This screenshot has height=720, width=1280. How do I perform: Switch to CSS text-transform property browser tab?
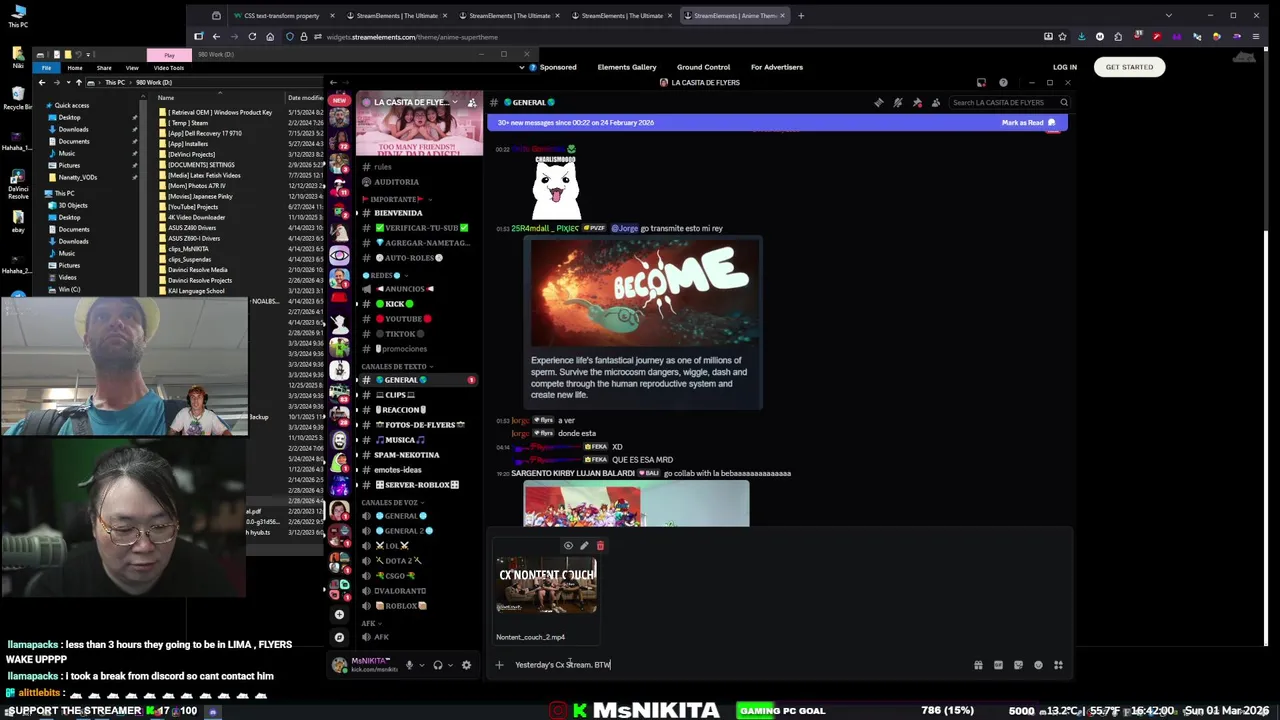282,15
